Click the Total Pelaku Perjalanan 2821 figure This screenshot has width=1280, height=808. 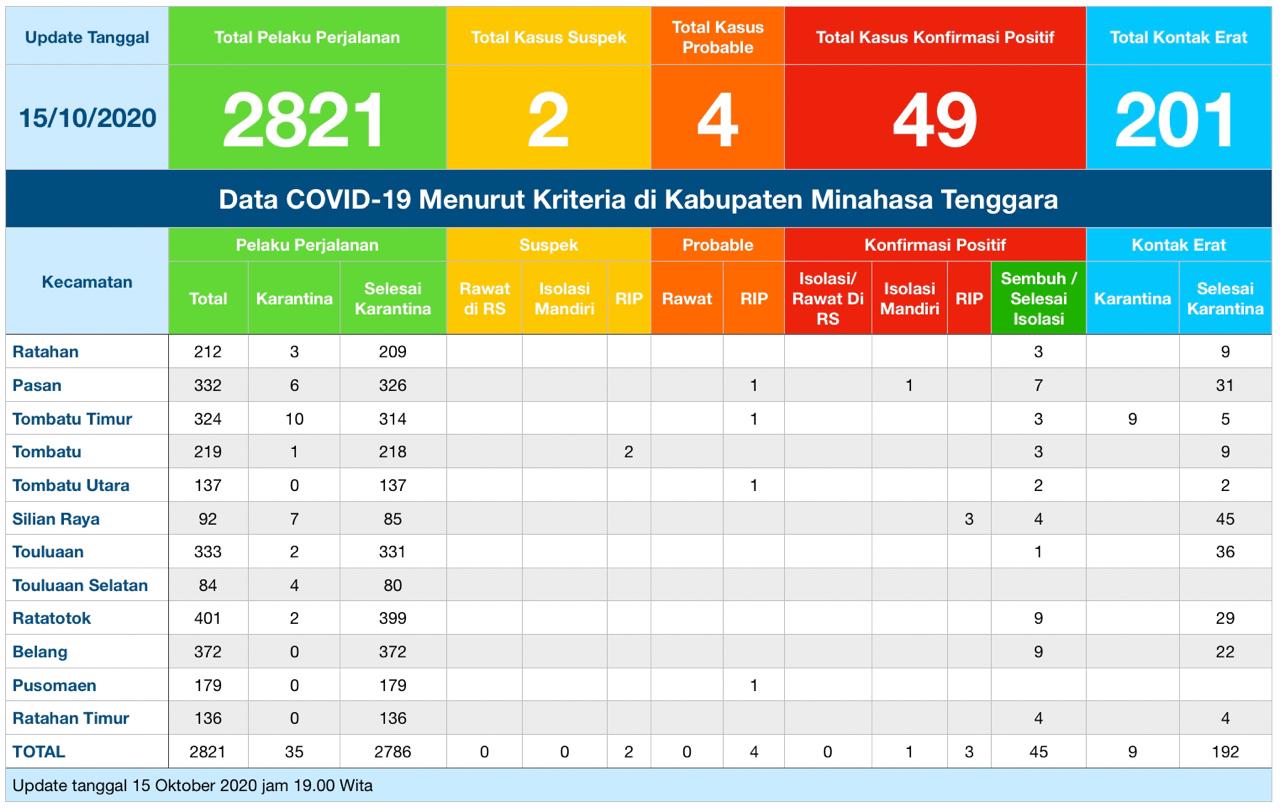point(306,120)
